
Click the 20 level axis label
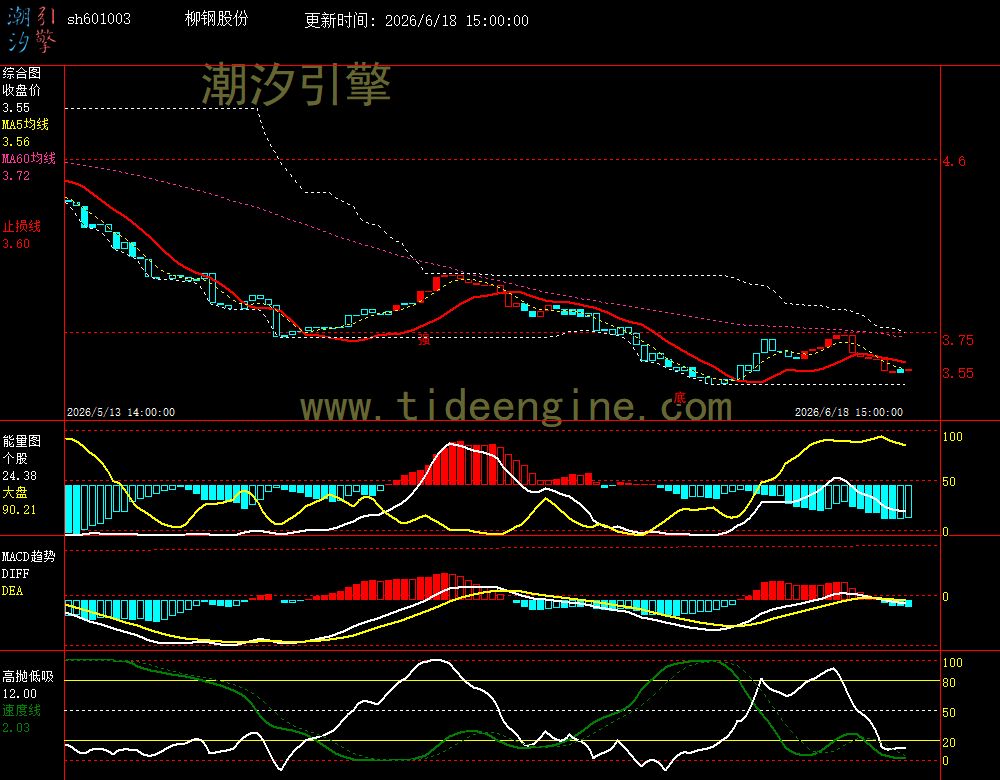click(x=949, y=742)
